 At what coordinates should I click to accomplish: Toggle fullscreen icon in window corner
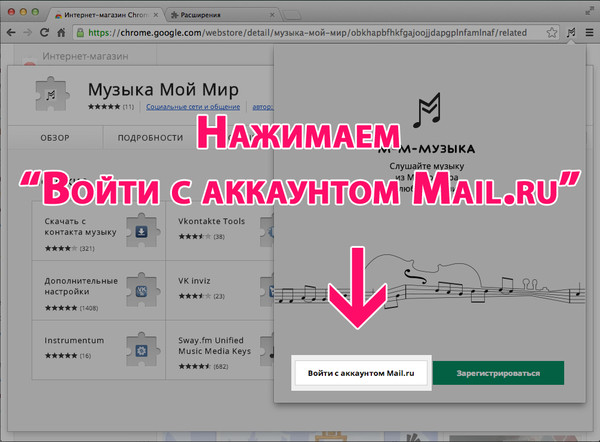tap(589, 12)
